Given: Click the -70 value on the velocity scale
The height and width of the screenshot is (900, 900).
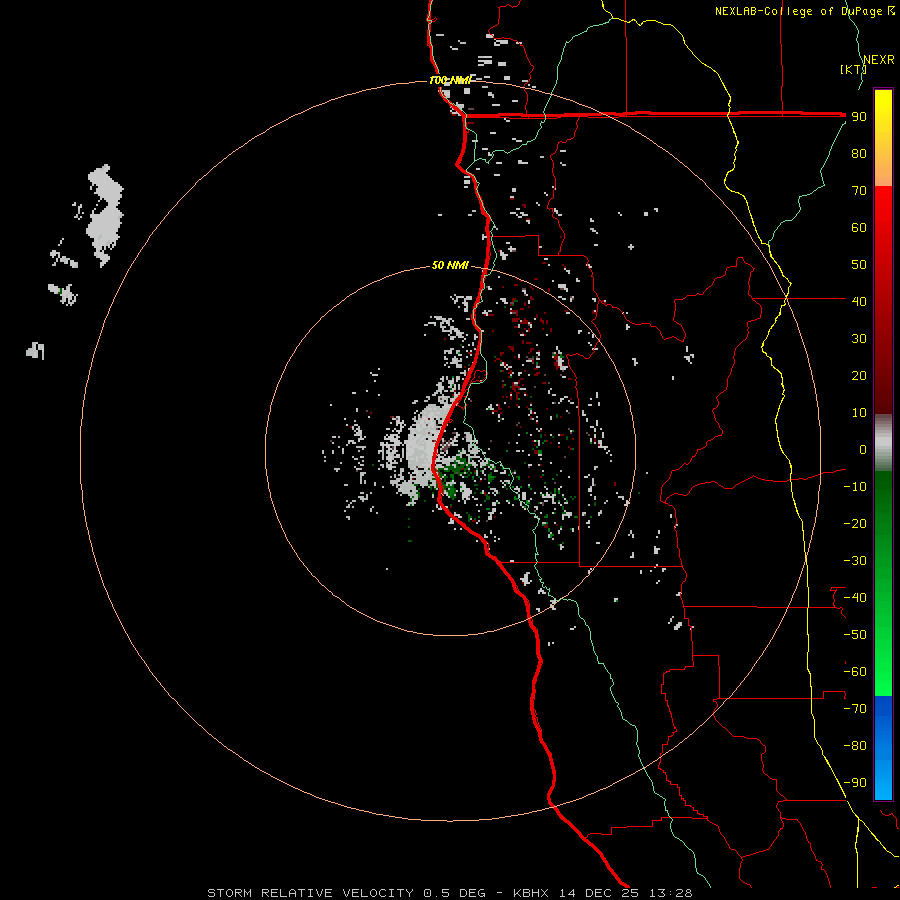Looking at the screenshot, I should click(x=855, y=709).
